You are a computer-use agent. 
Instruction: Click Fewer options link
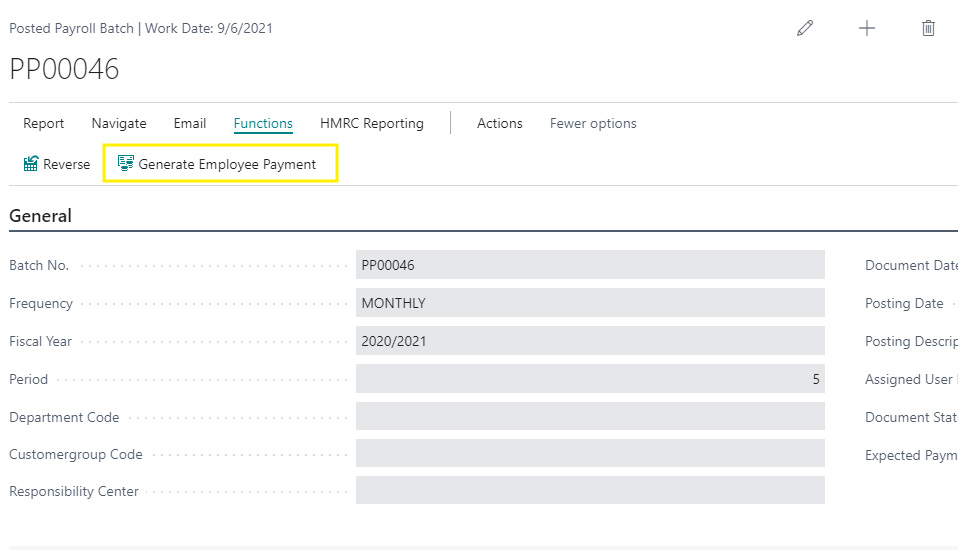(593, 123)
